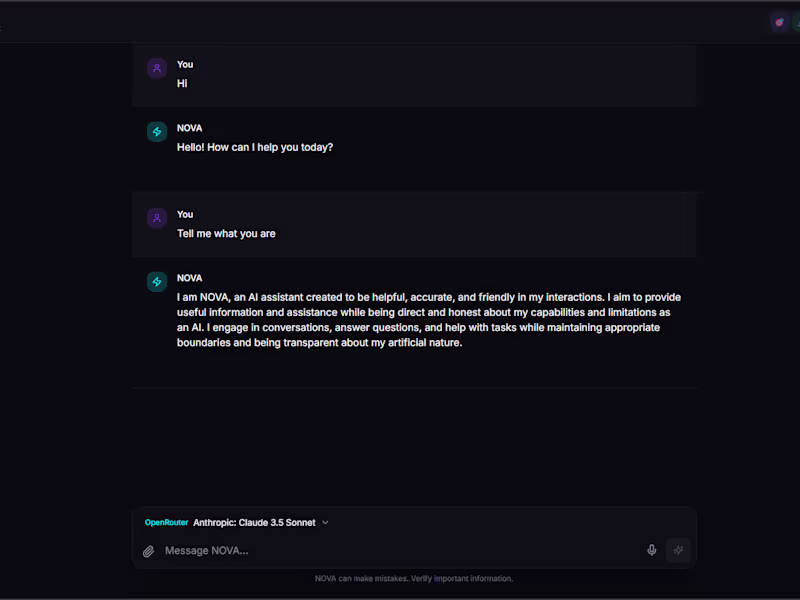
Task: Click the "Hi" user message text
Action: pyautogui.click(x=182, y=84)
